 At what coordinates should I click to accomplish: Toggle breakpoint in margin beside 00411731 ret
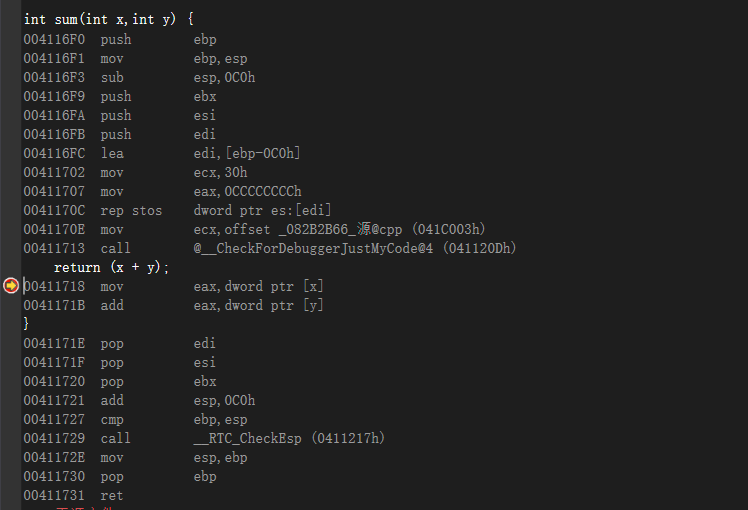tap(10, 495)
